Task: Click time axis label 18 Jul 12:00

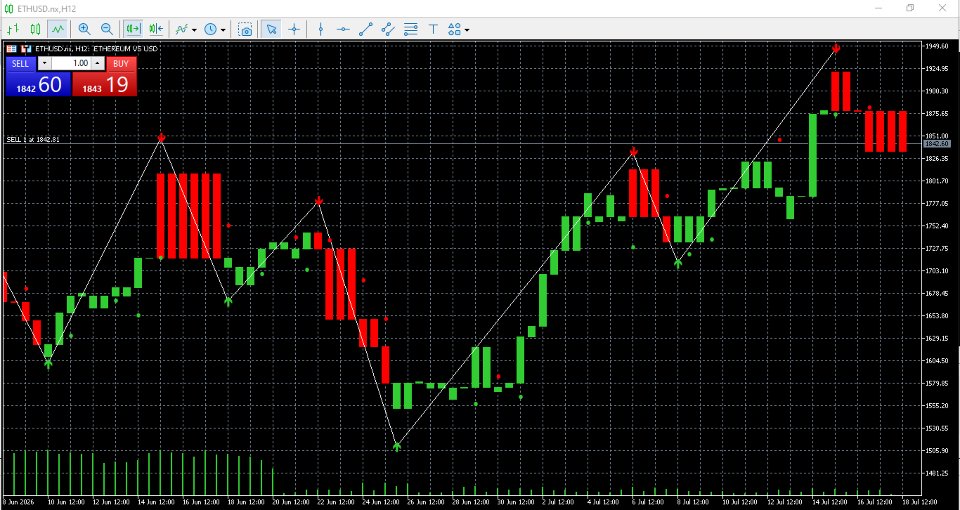Action: point(918,502)
